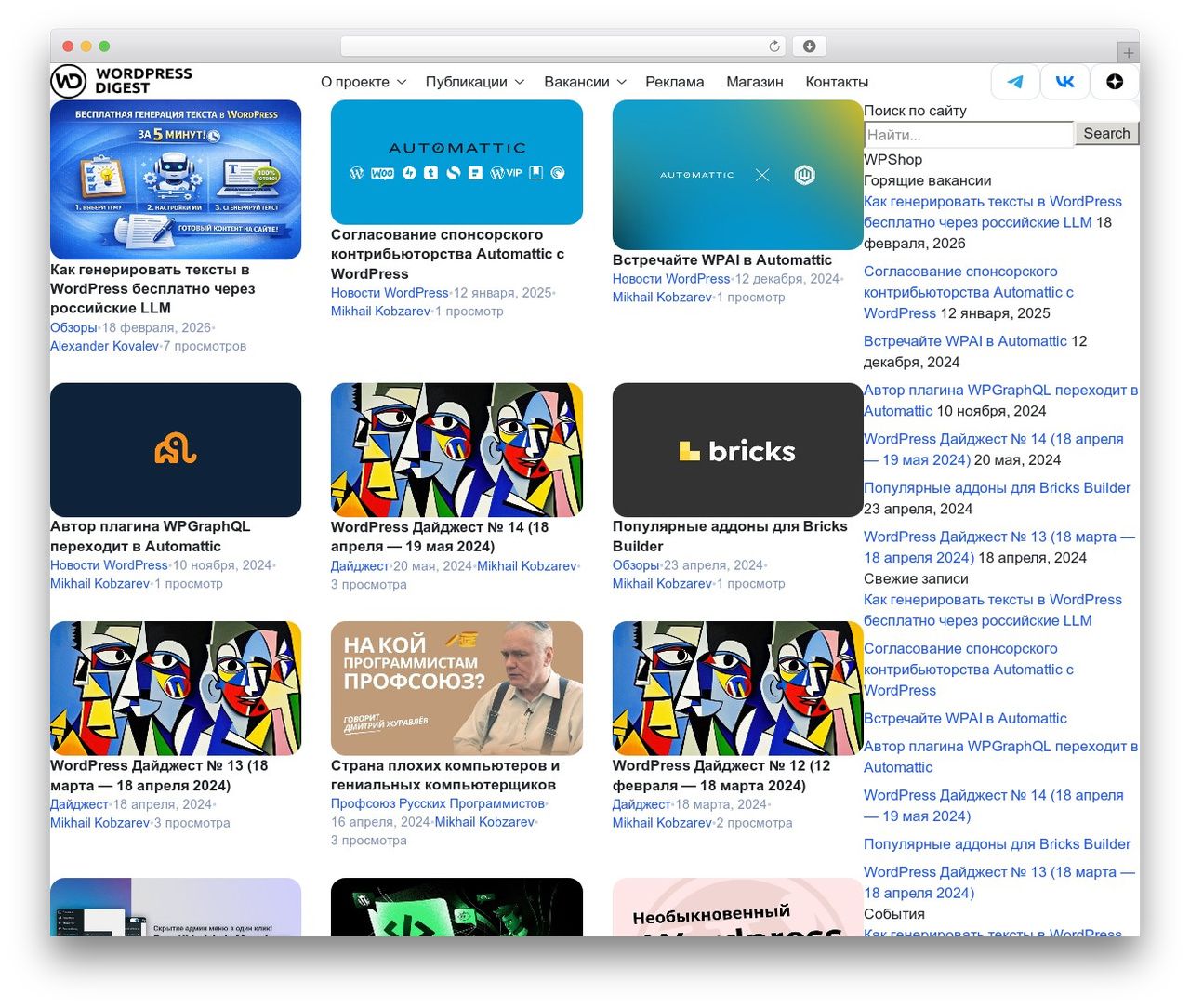1190x1008 pixels.
Task: Open the Automattic × WPAI thumbnail
Action: [x=738, y=175]
